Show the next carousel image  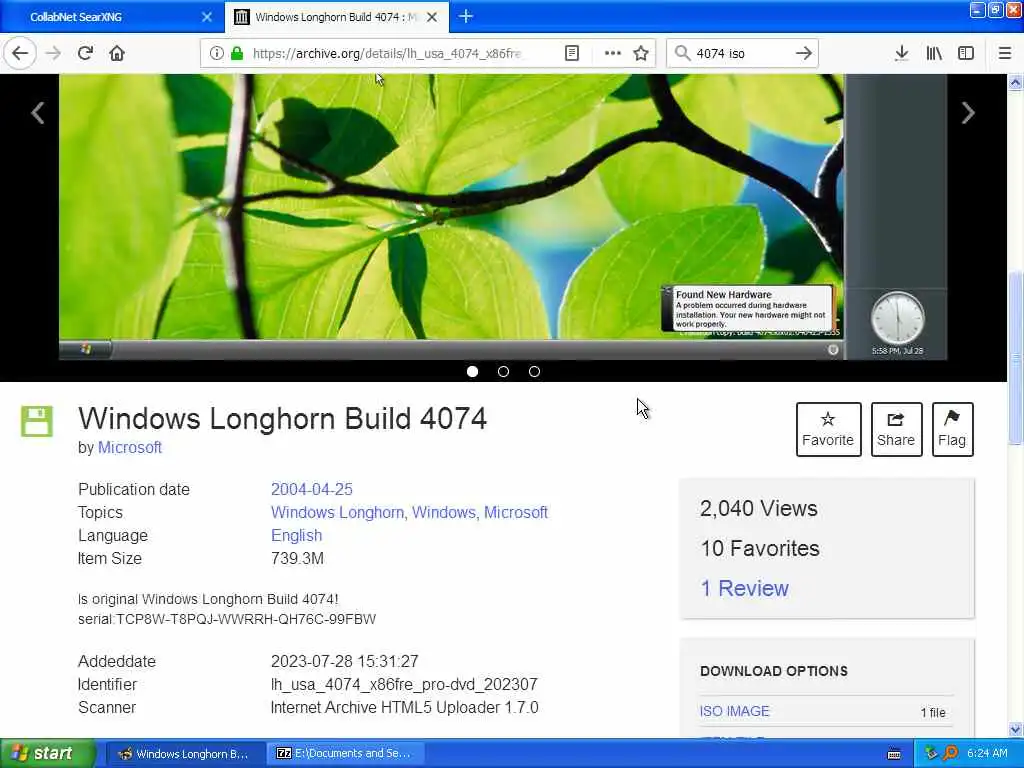pyautogui.click(x=968, y=113)
